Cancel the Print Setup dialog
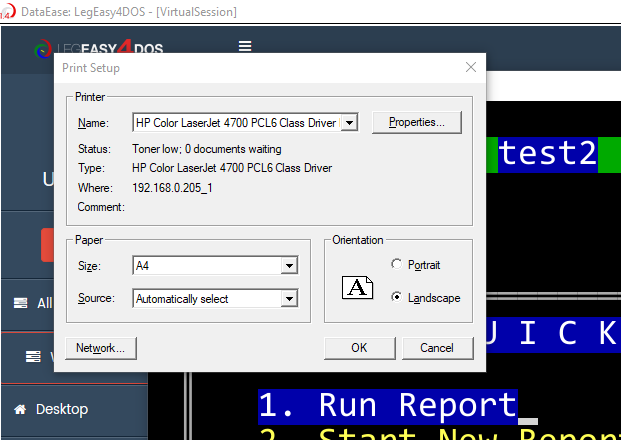Viewport: 621px width, 440px height. pos(437,348)
